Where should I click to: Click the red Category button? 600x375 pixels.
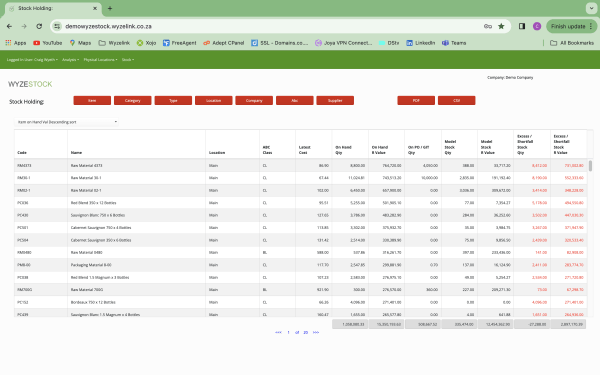pos(133,101)
